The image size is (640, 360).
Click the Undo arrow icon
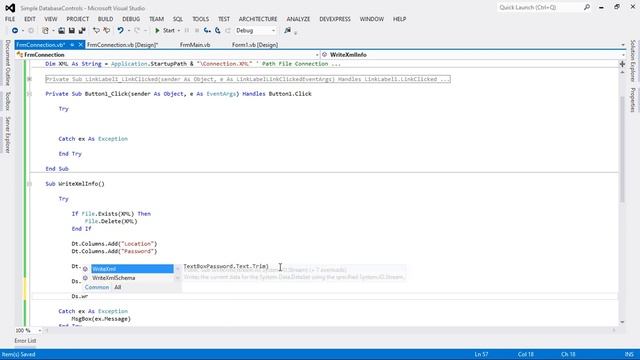tap(120, 31)
